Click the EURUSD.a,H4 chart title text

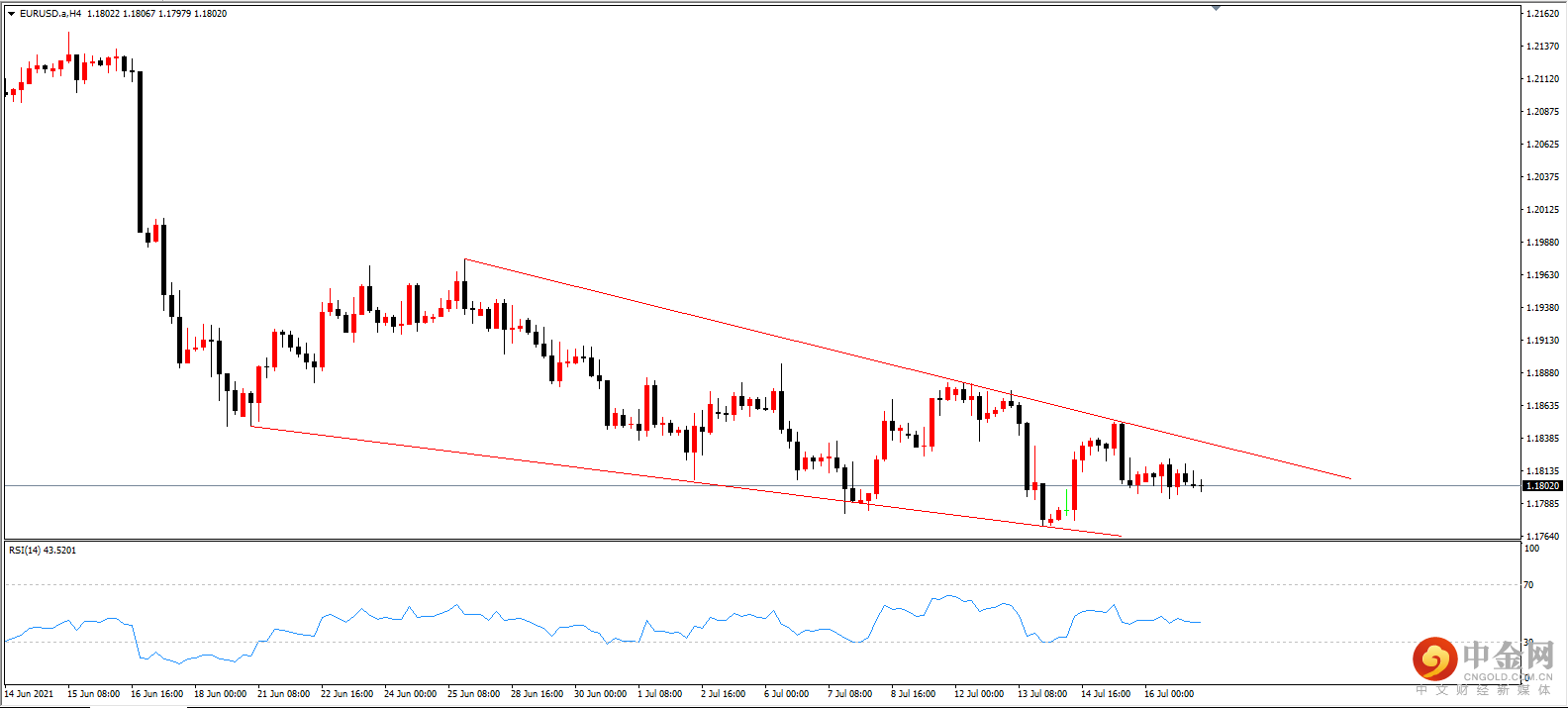point(50,14)
